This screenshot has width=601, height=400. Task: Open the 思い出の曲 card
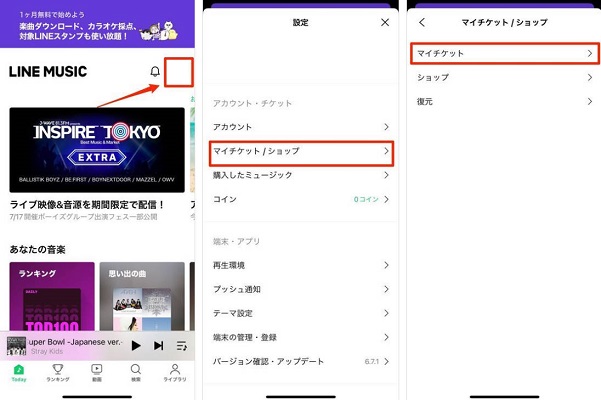tap(142, 297)
